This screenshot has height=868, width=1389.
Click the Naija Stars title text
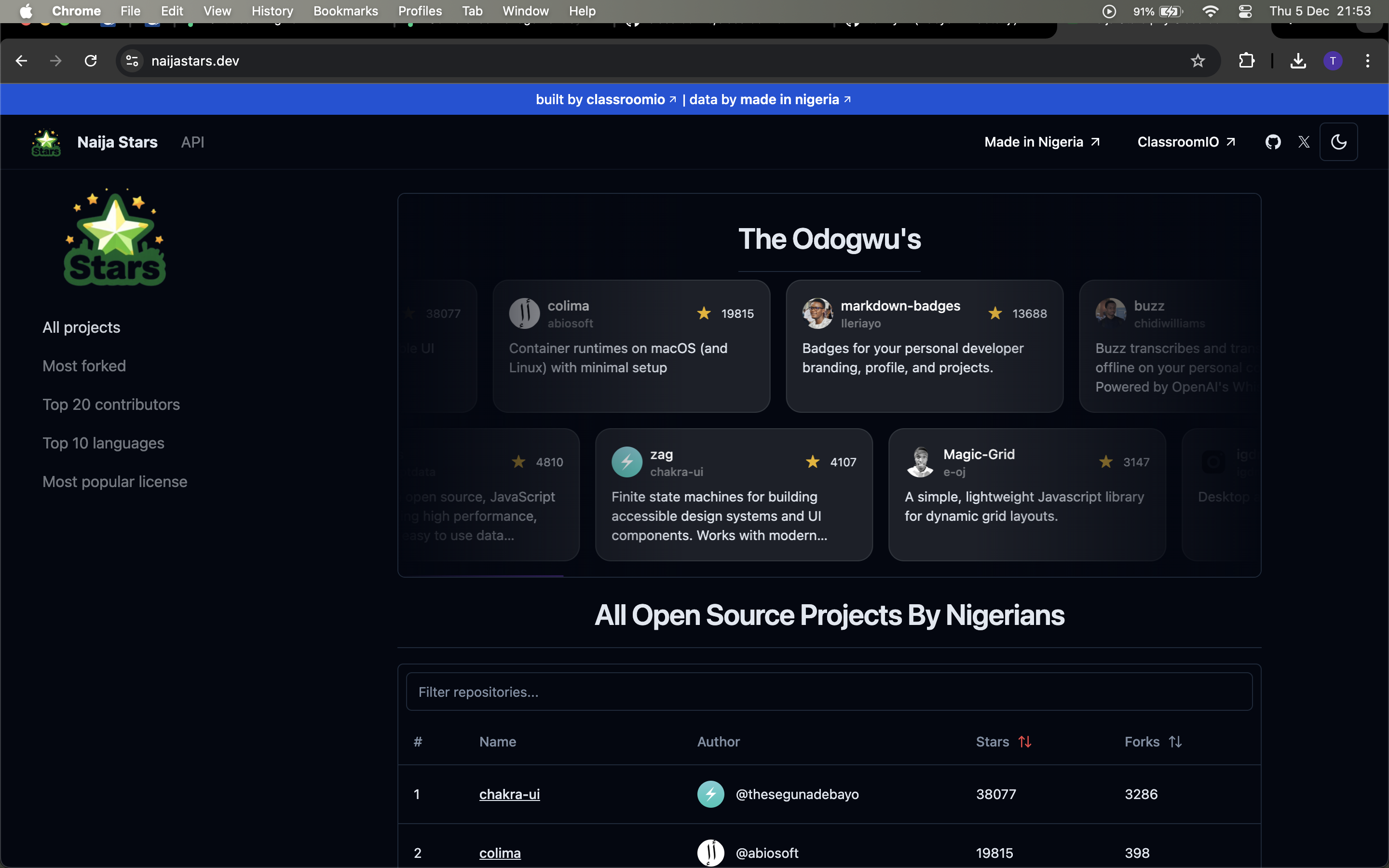pos(117,142)
